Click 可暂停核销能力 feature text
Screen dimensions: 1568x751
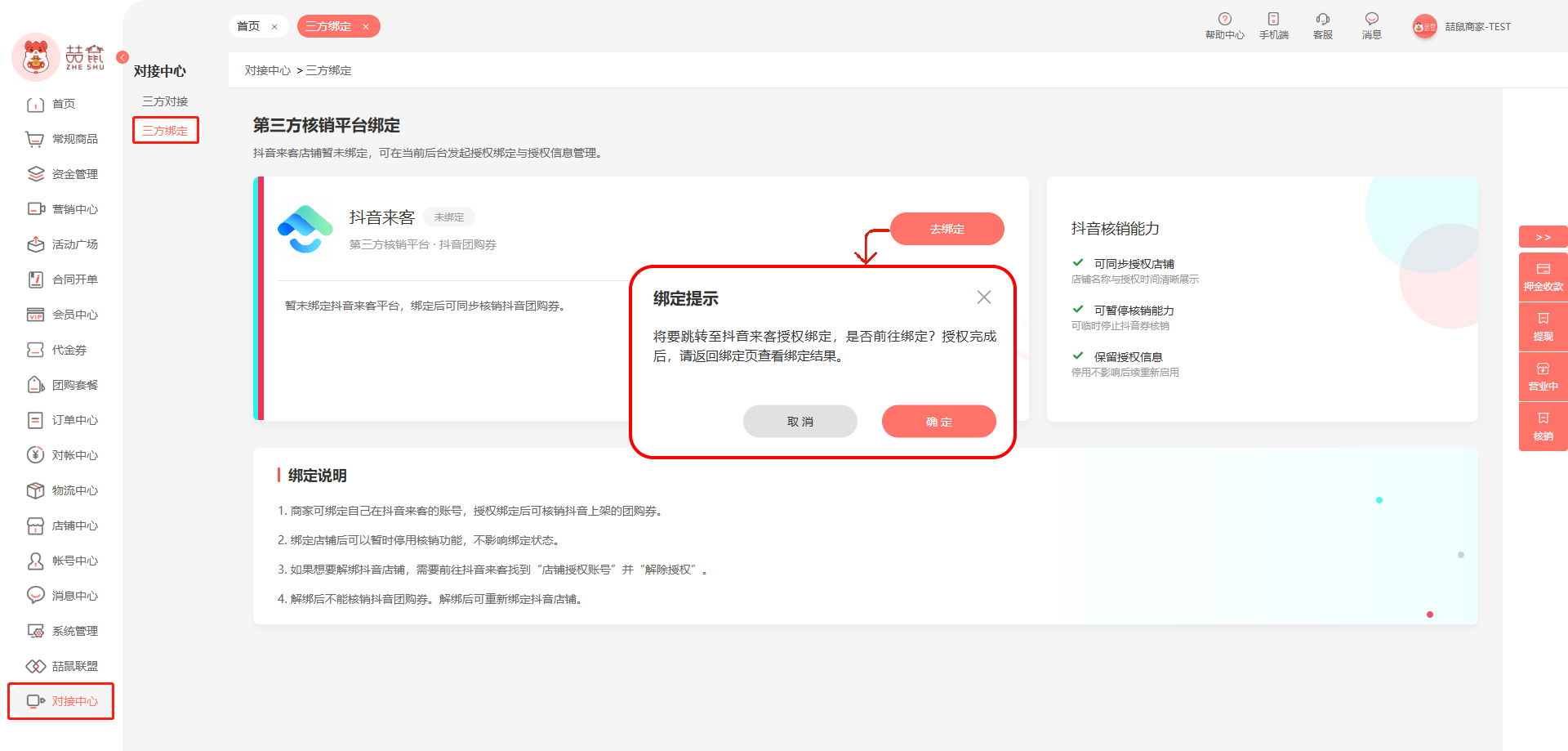point(1134,311)
